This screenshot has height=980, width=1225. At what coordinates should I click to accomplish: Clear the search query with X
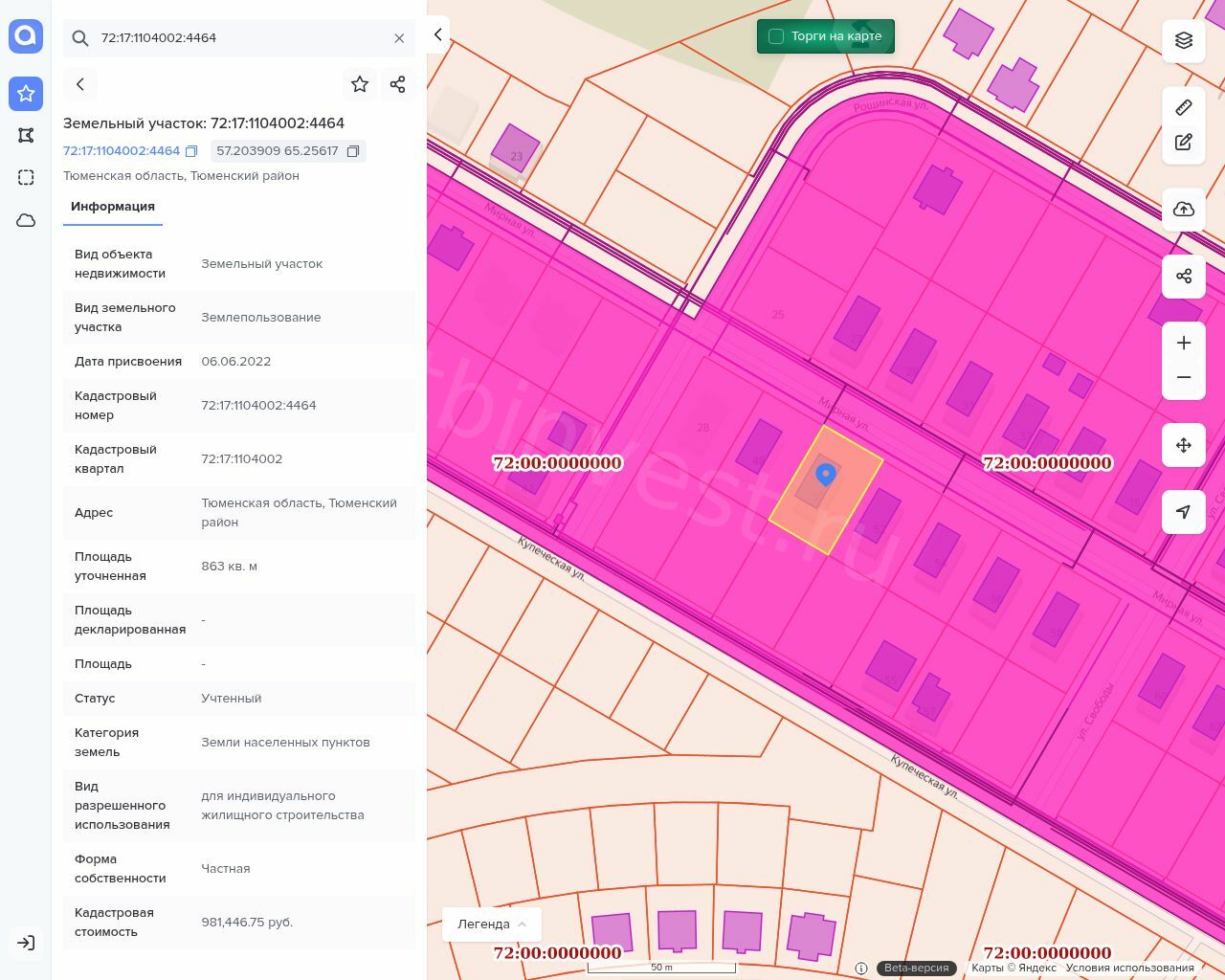pos(399,38)
